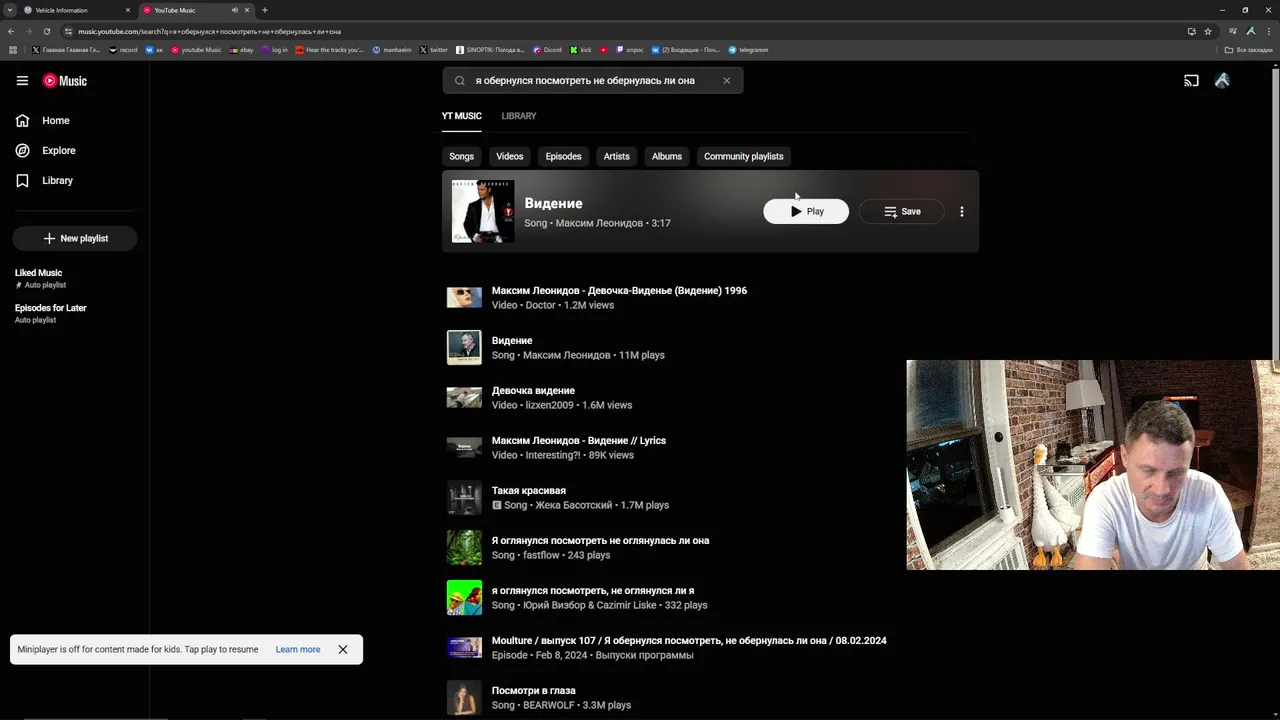Screen dimensions: 1280x720
Task: Open the ebay bookmark
Action: click(x=242, y=50)
